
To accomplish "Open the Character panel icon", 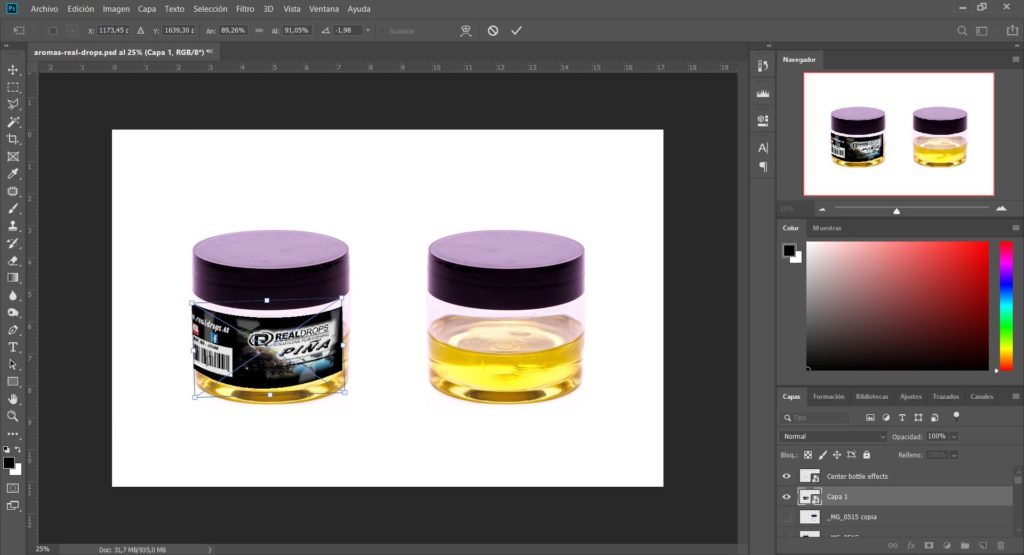I will [x=763, y=148].
